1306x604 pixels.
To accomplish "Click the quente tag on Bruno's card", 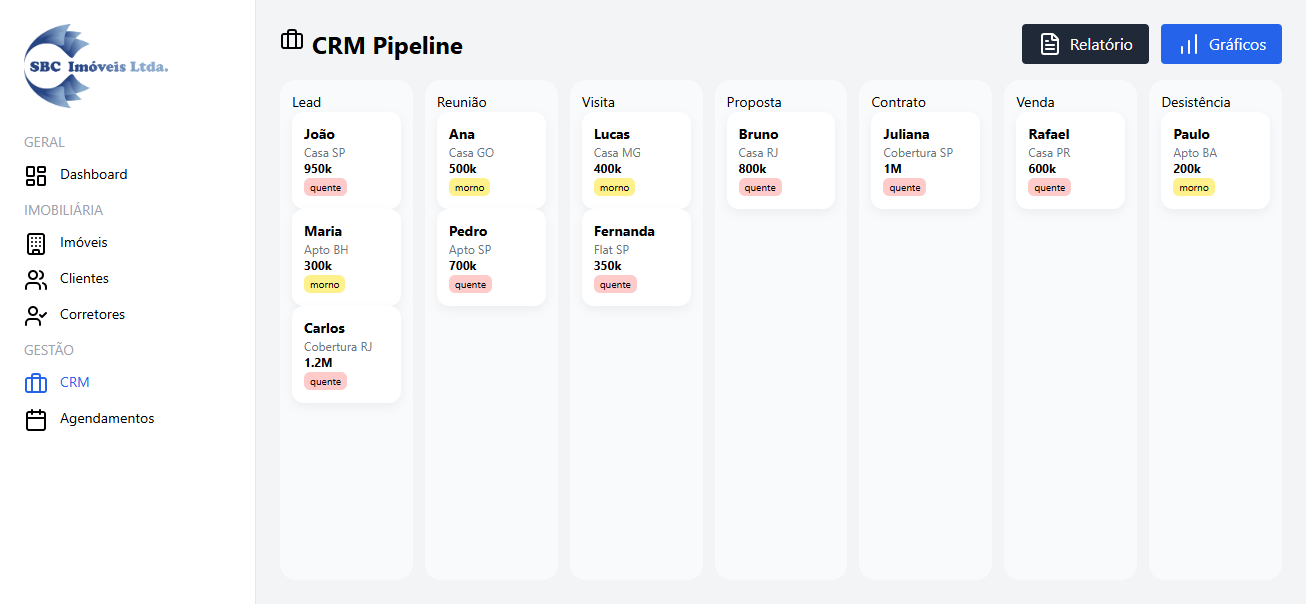I will [x=760, y=187].
